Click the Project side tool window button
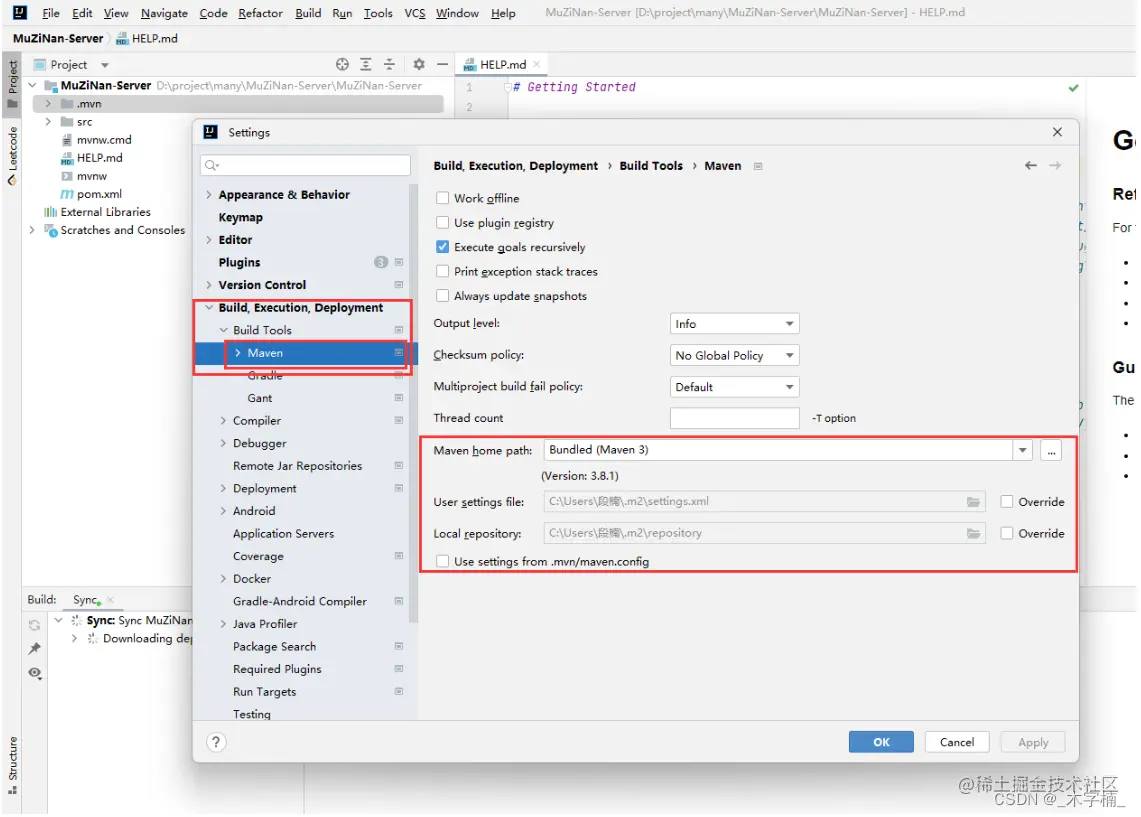 12,83
